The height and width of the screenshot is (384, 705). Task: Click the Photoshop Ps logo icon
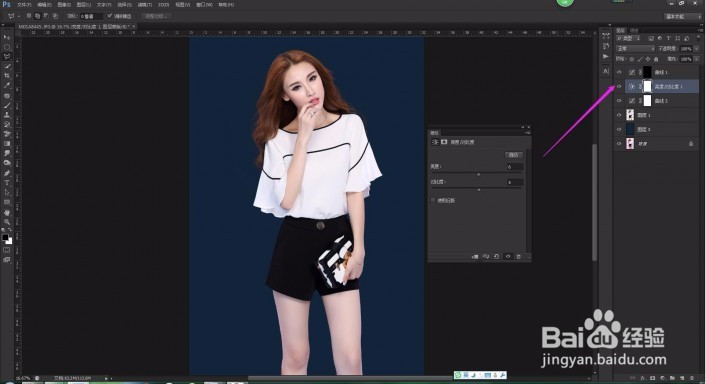(x=6, y=4)
